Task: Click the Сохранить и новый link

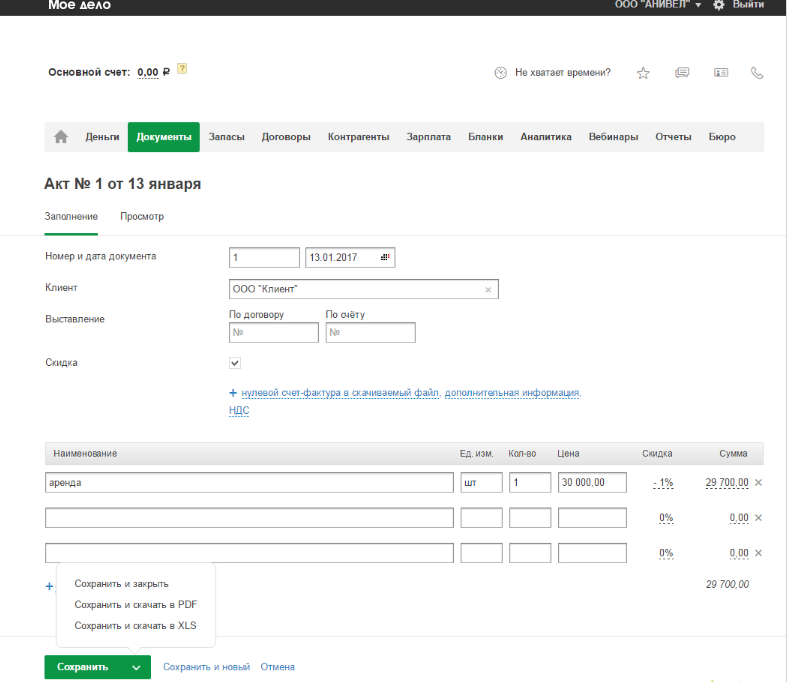Action: pos(206,667)
